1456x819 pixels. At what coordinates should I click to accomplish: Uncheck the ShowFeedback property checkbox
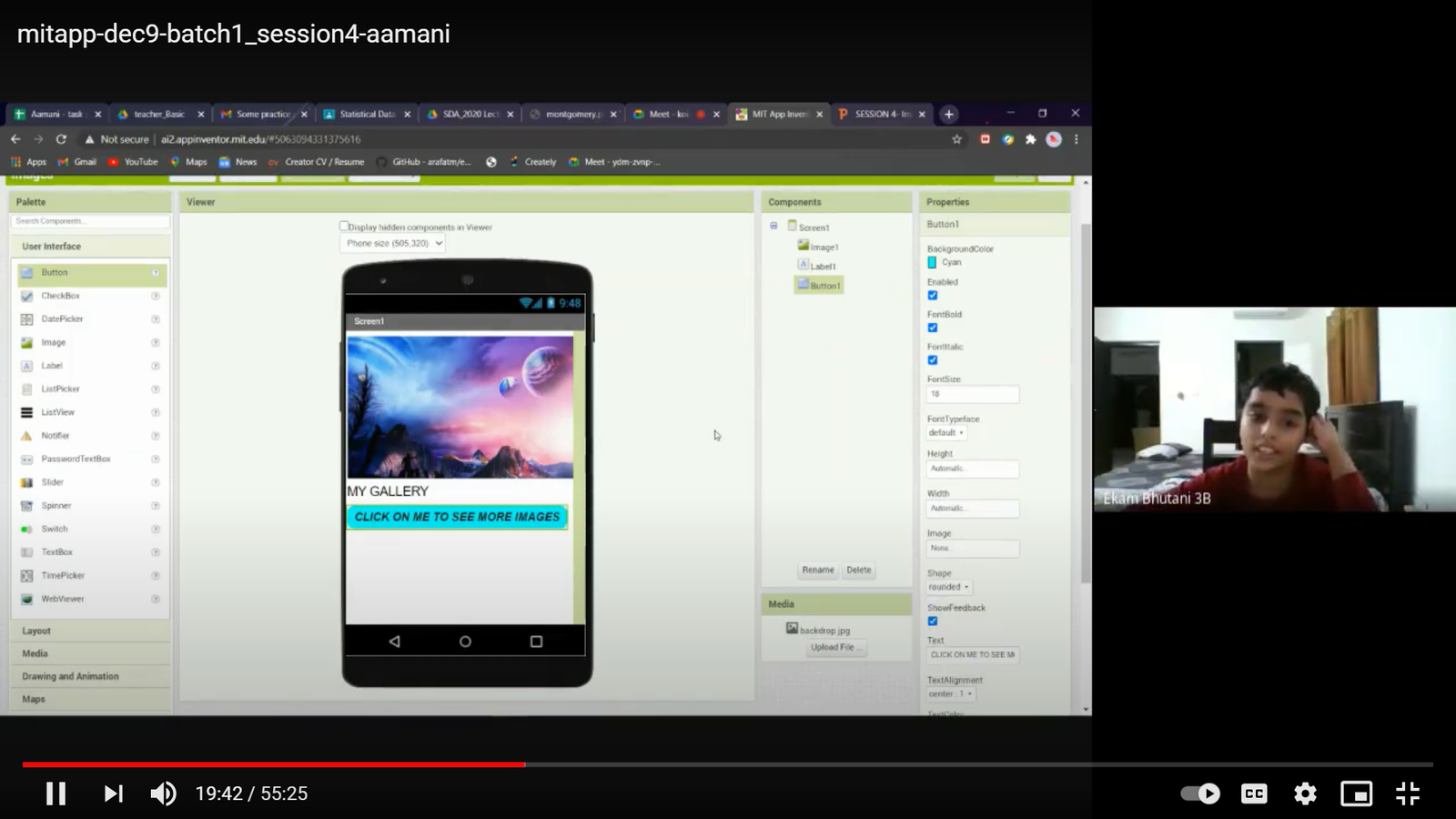click(932, 621)
